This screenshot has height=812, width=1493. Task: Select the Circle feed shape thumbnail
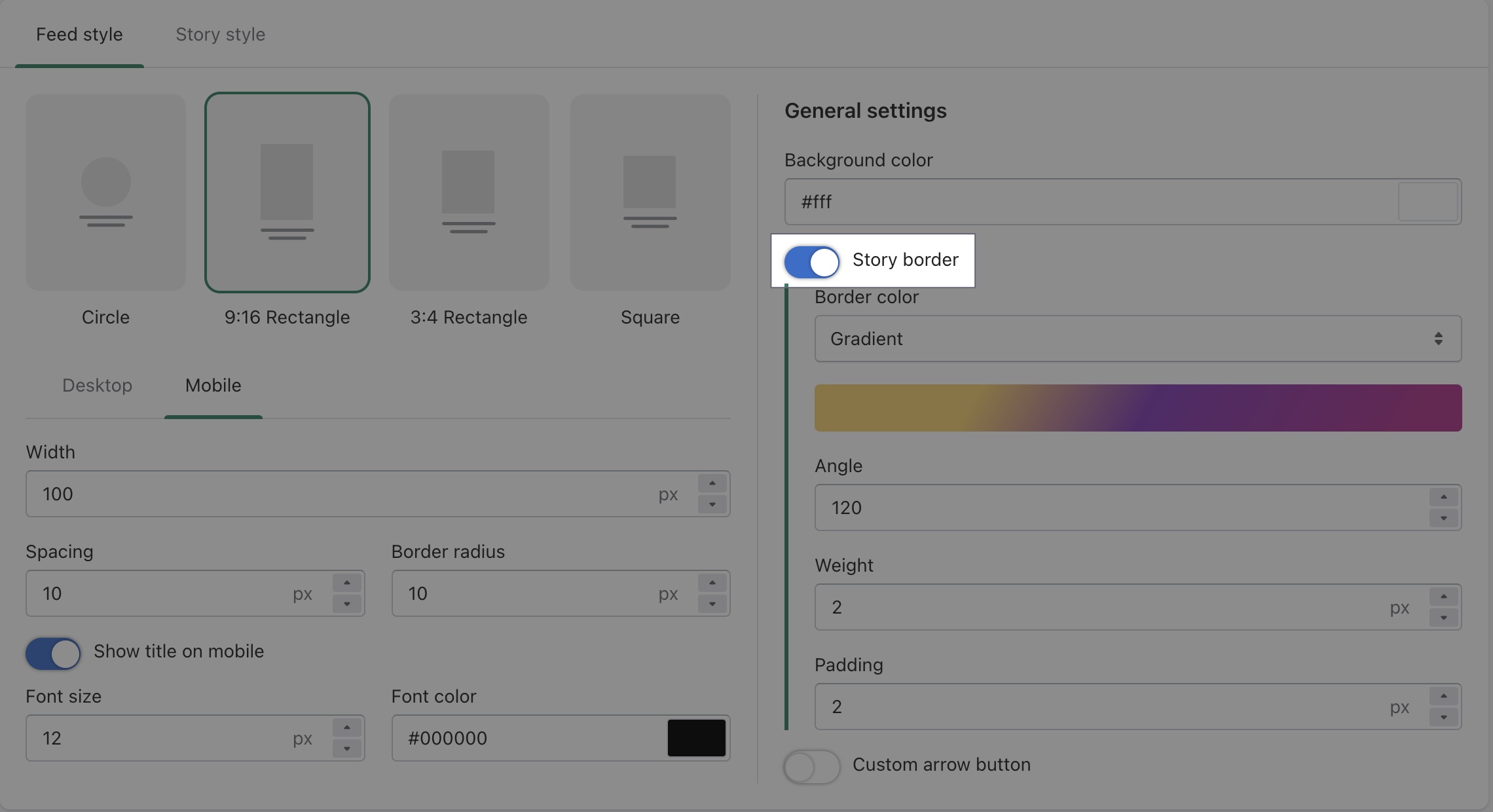pos(105,193)
